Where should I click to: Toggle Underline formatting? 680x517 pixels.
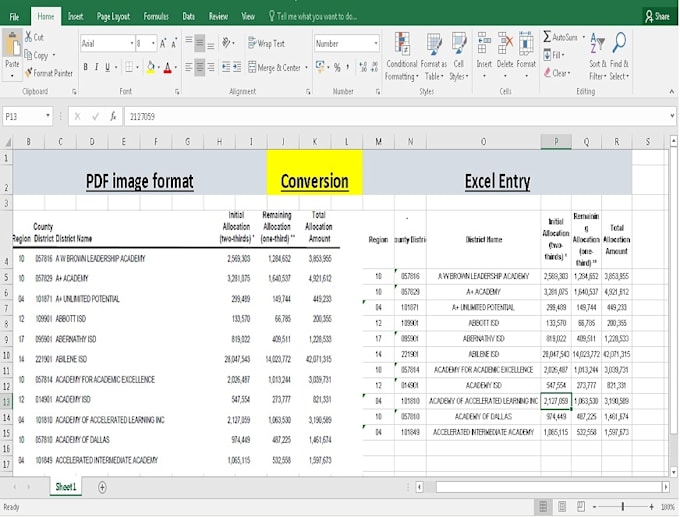click(x=107, y=67)
